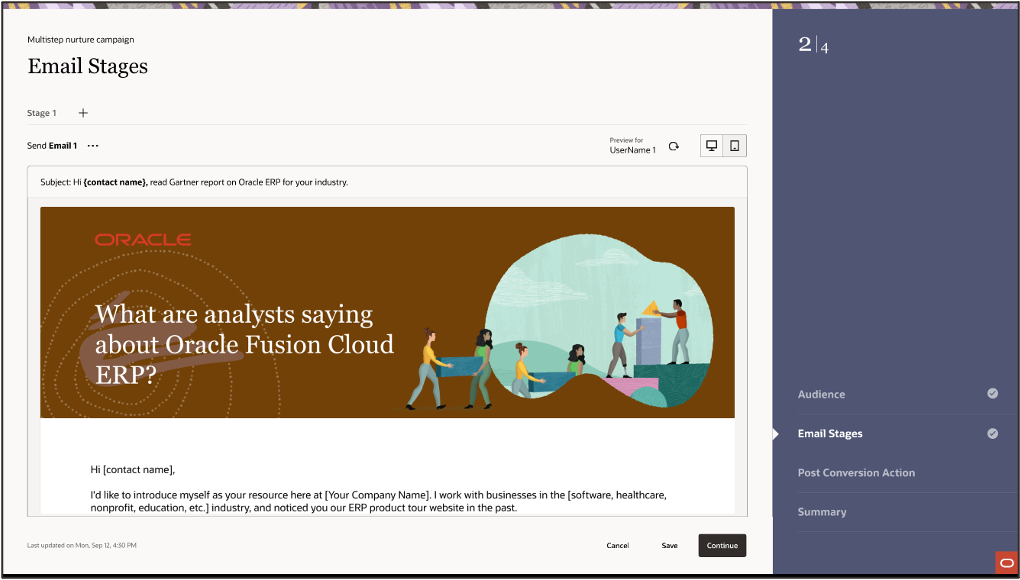Switch to desktop preview mode
This screenshot has height=580, width=1020.
click(712, 146)
